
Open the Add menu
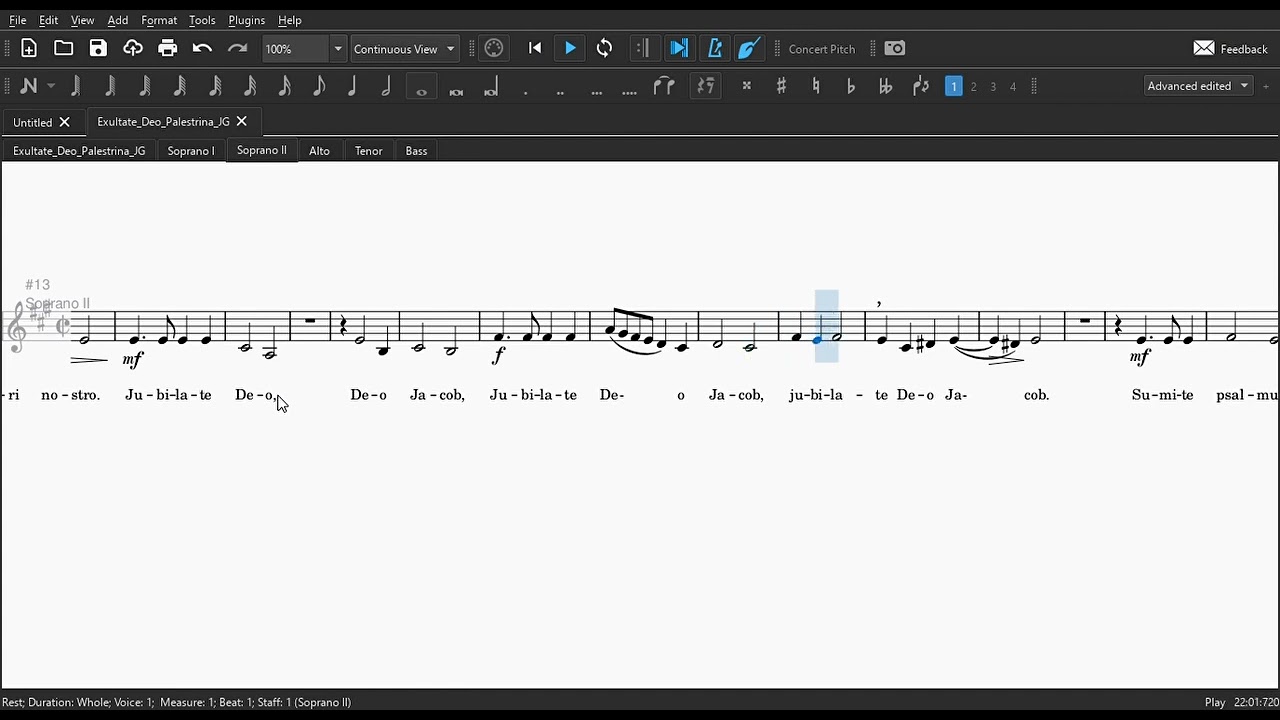[118, 20]
